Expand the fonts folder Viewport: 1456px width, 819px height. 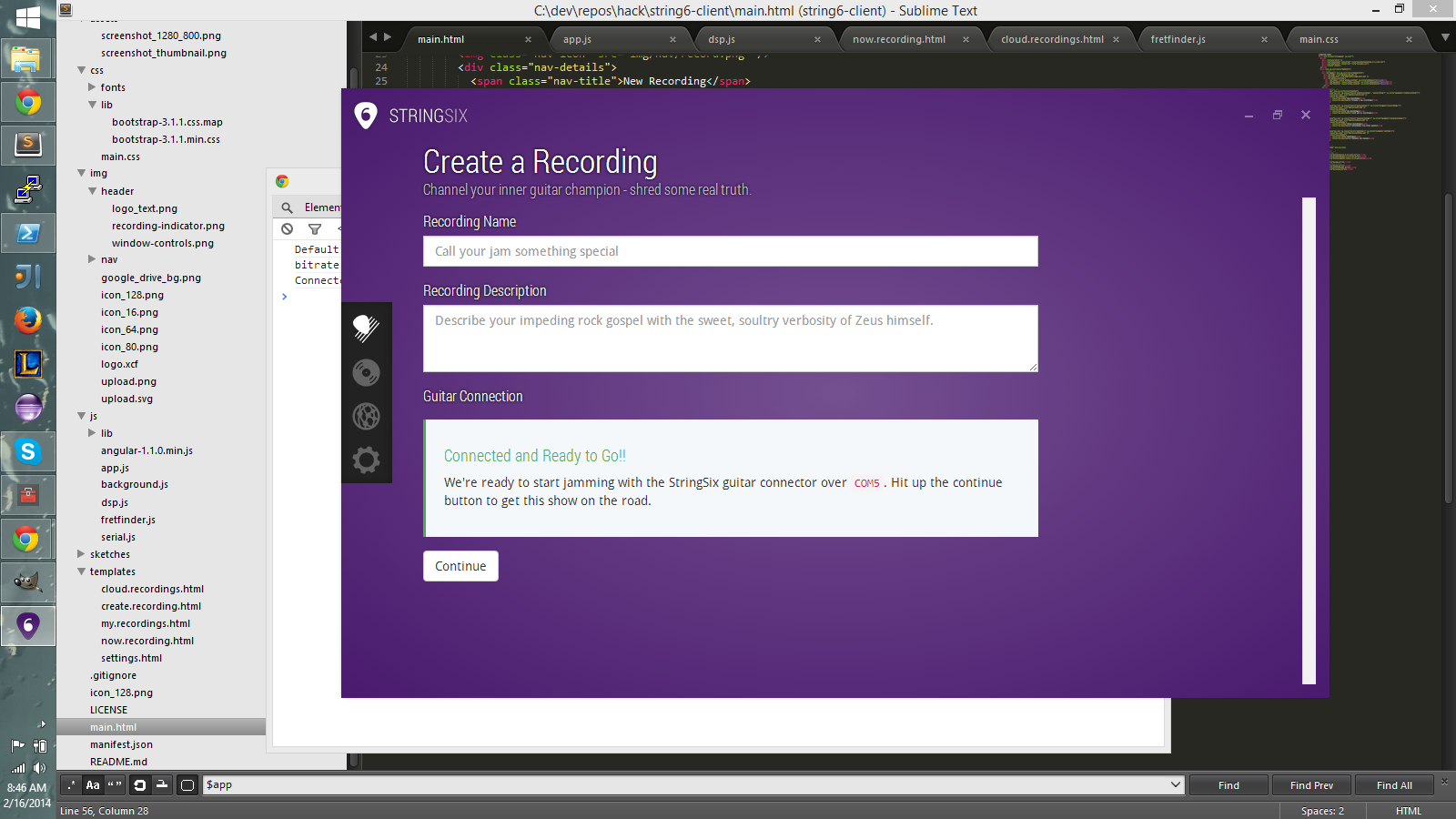[x=92, y=87]
